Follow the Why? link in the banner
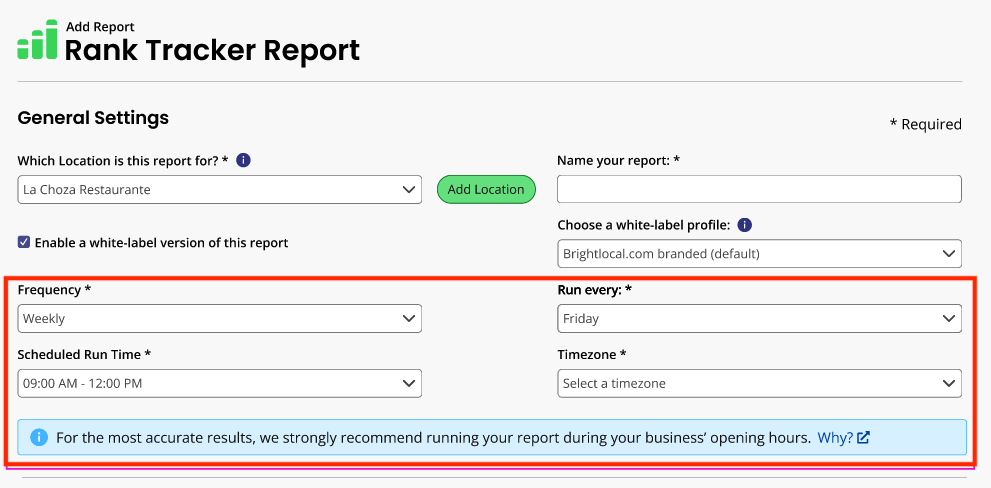 (x=834, y=437)
